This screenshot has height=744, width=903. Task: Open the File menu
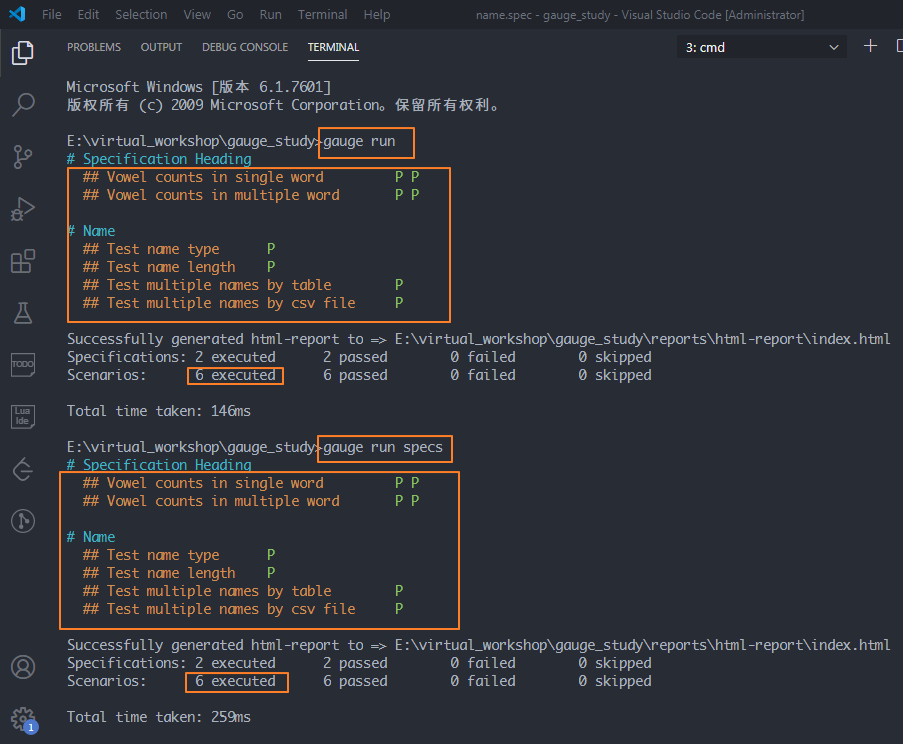point(52,14)
